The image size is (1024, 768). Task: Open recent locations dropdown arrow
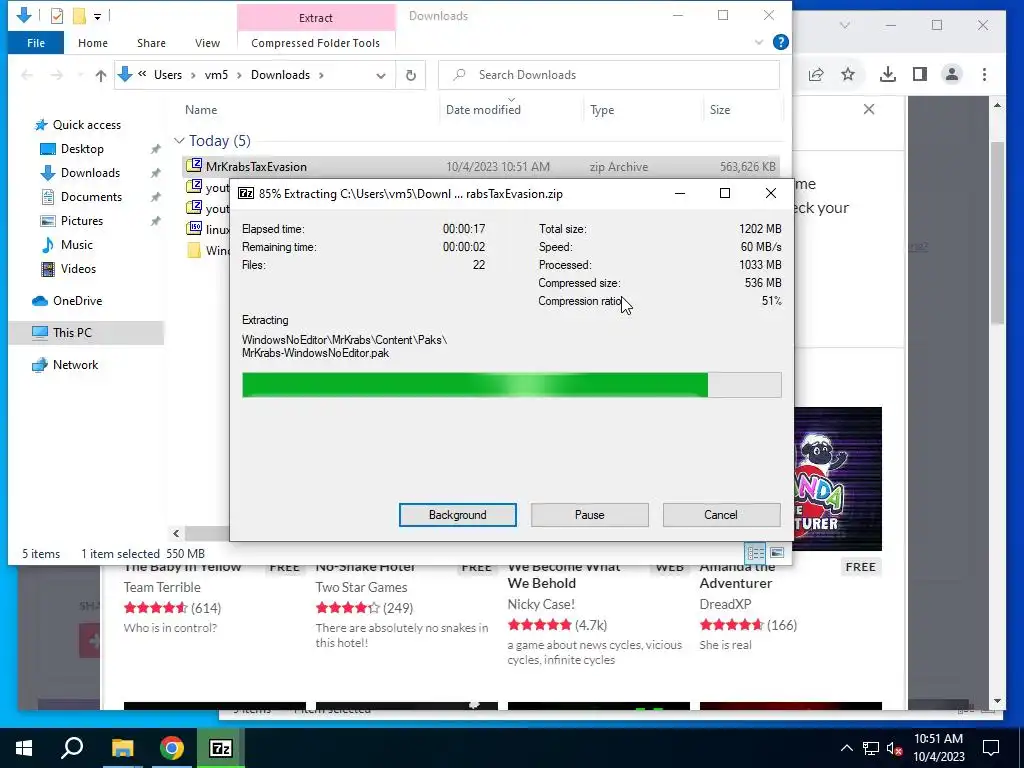[80, 75]
